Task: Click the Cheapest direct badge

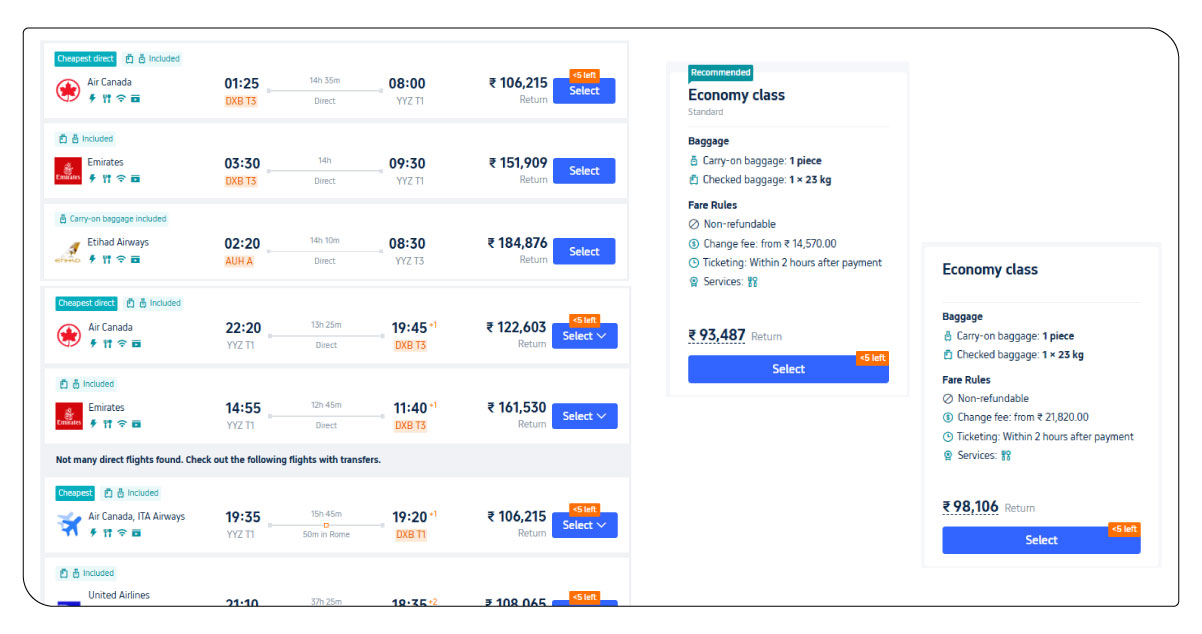Action: click(x=85, y=59)
